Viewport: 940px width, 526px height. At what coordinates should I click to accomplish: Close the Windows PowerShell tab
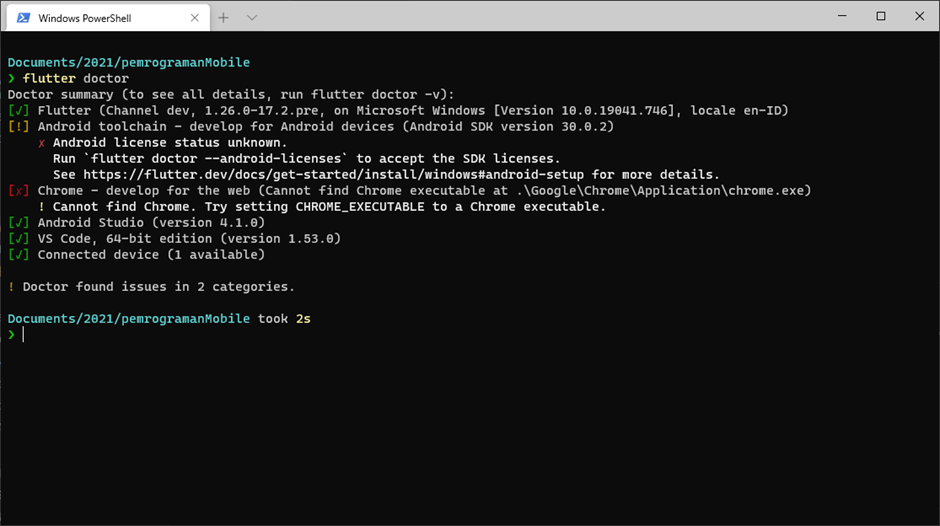tap(194, 18)
